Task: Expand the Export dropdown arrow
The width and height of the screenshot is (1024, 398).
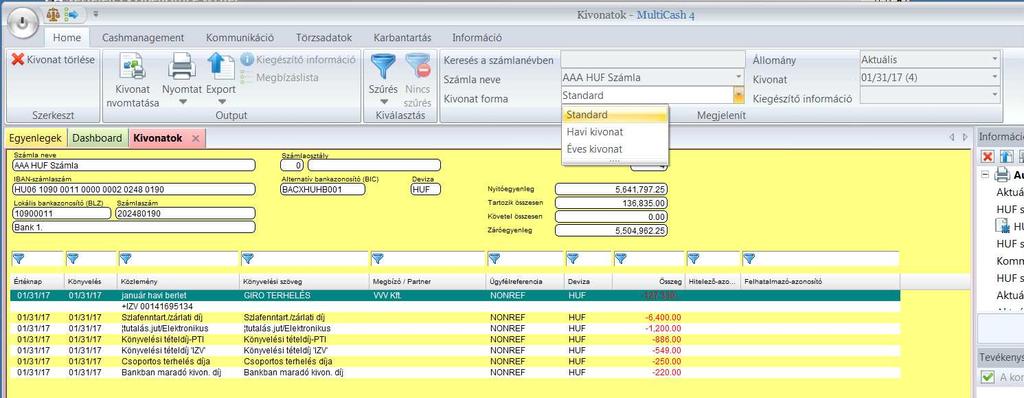Action: (x=221, y=101)
